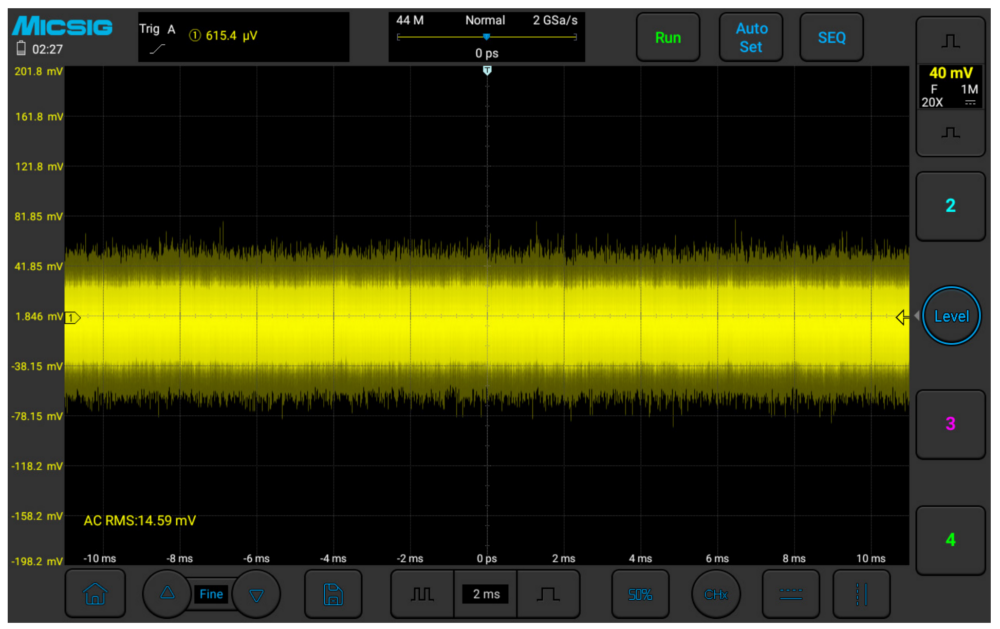Toggle channel 4 on

pos(950,540)
